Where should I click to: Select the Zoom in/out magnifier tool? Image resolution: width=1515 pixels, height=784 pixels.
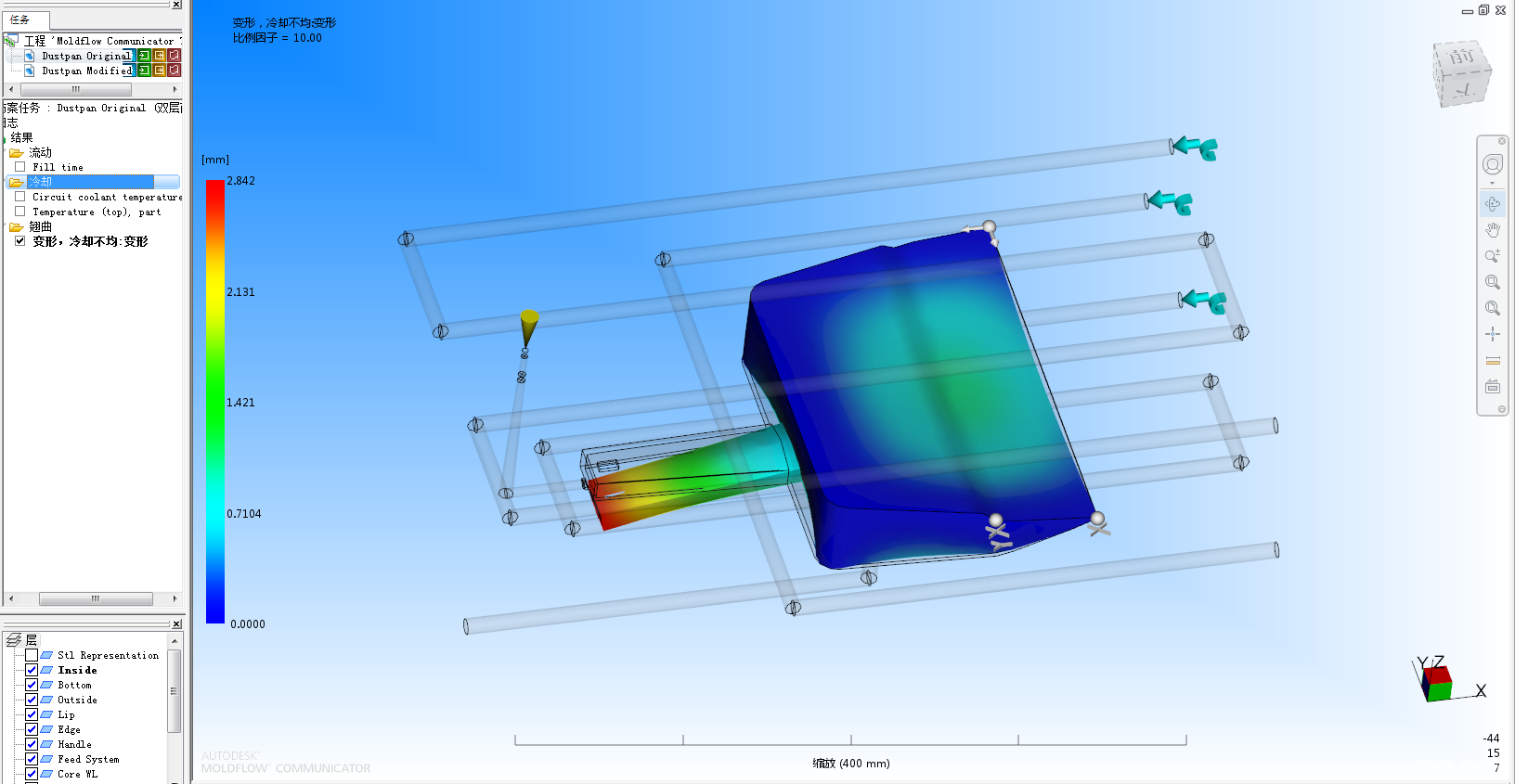(x=1492, y=256)
